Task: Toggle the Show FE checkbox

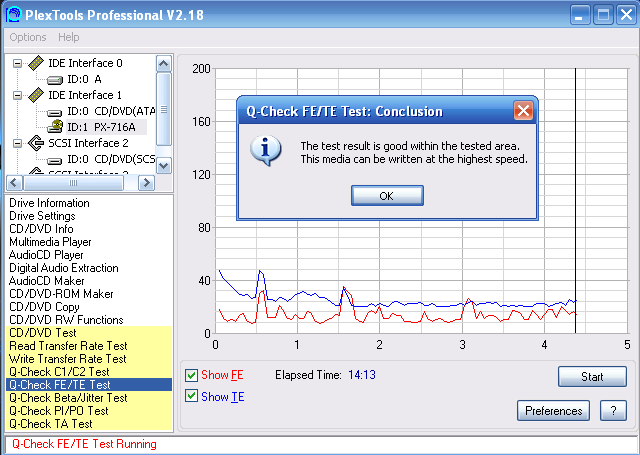Action: click(x=191, y=375)
